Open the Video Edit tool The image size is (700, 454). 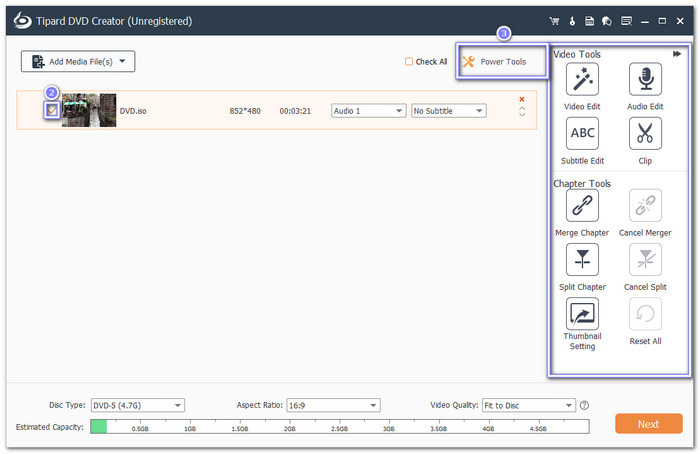click(x=582, y=79)
